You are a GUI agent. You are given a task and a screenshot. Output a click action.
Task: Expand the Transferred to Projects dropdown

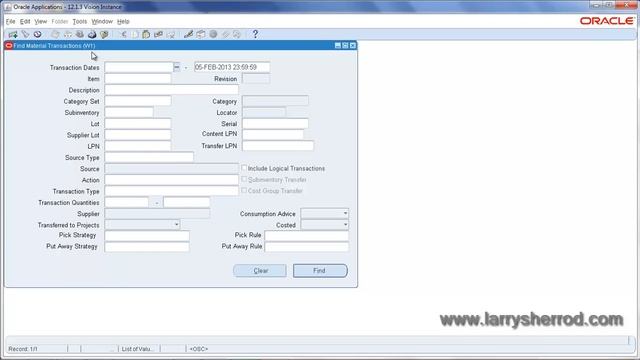pos(142,224)
